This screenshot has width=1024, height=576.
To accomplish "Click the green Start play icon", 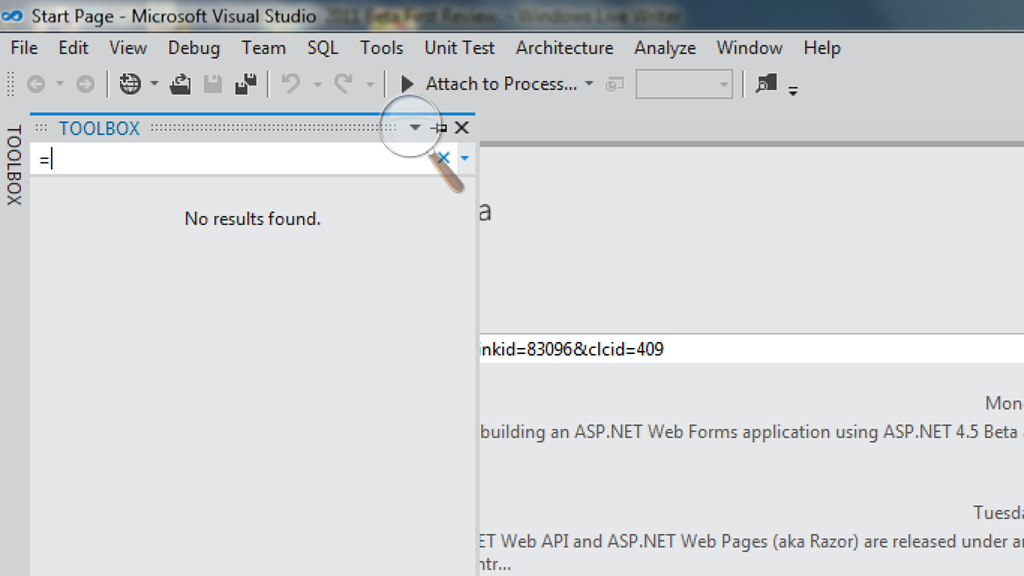I will 407,84.
